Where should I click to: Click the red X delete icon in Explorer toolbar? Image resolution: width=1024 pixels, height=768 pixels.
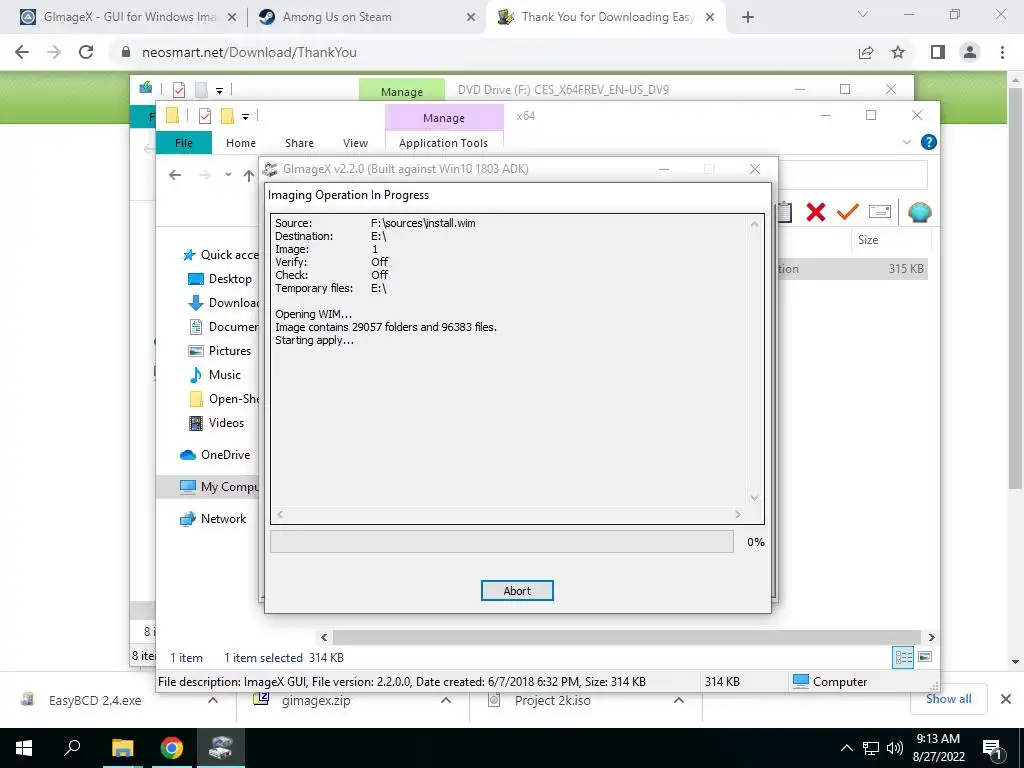point(815,212)
